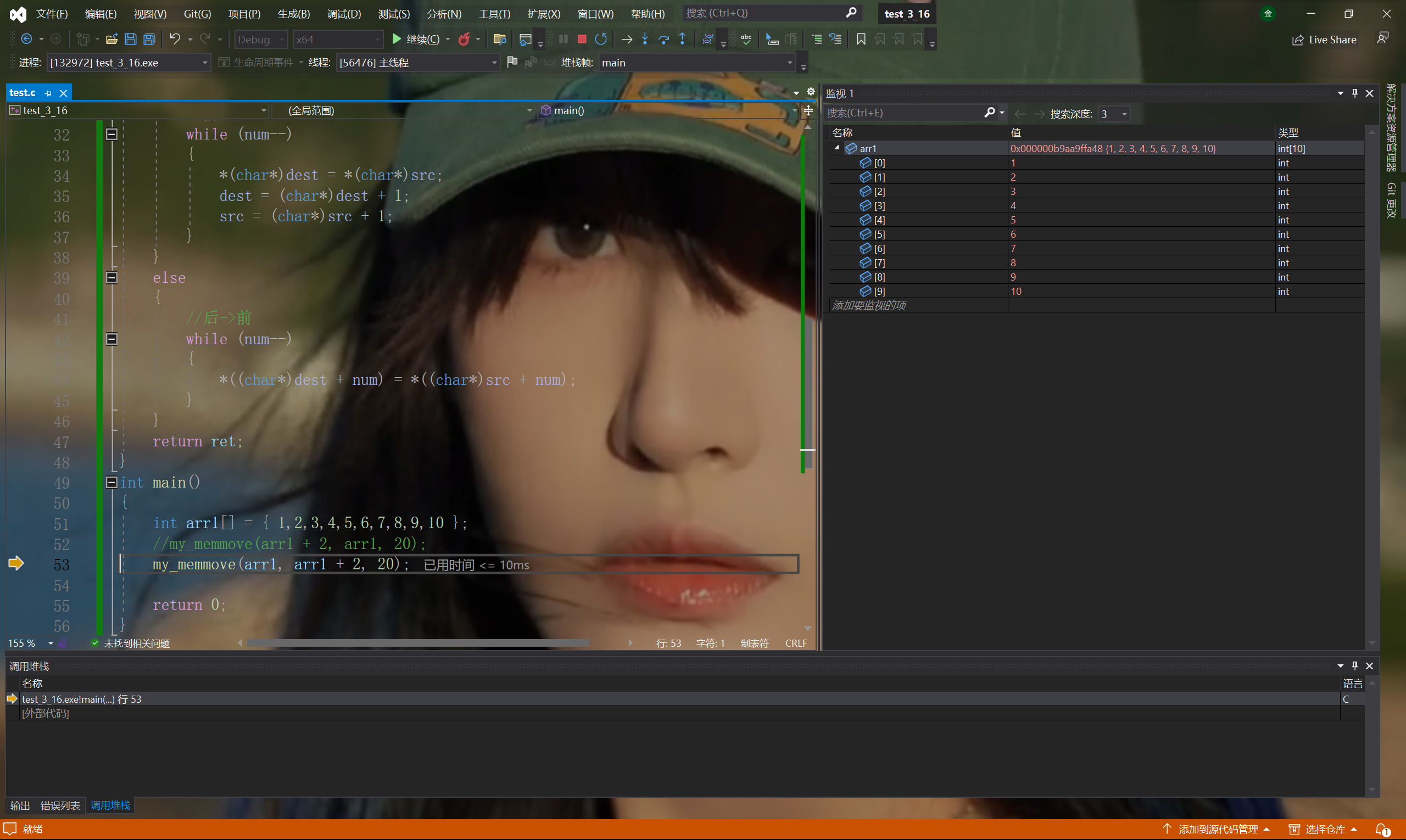Toggle bookmark with the bookmark icon
This screenshot has height=840, width=1406.
[x=861, y=39]
